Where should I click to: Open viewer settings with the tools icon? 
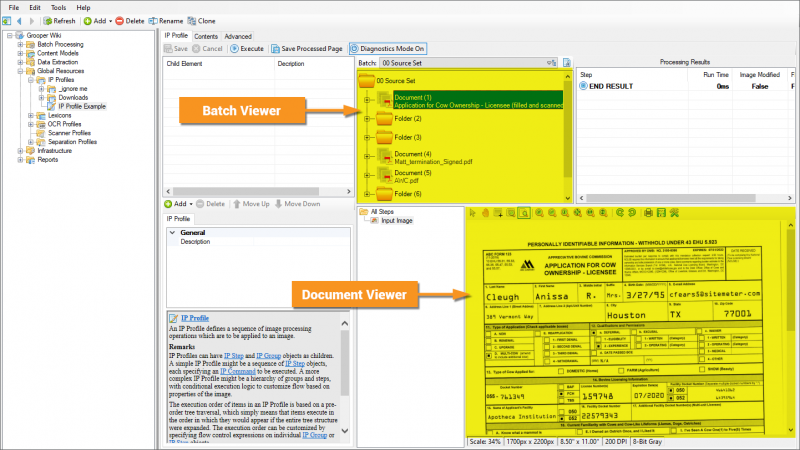674,213
